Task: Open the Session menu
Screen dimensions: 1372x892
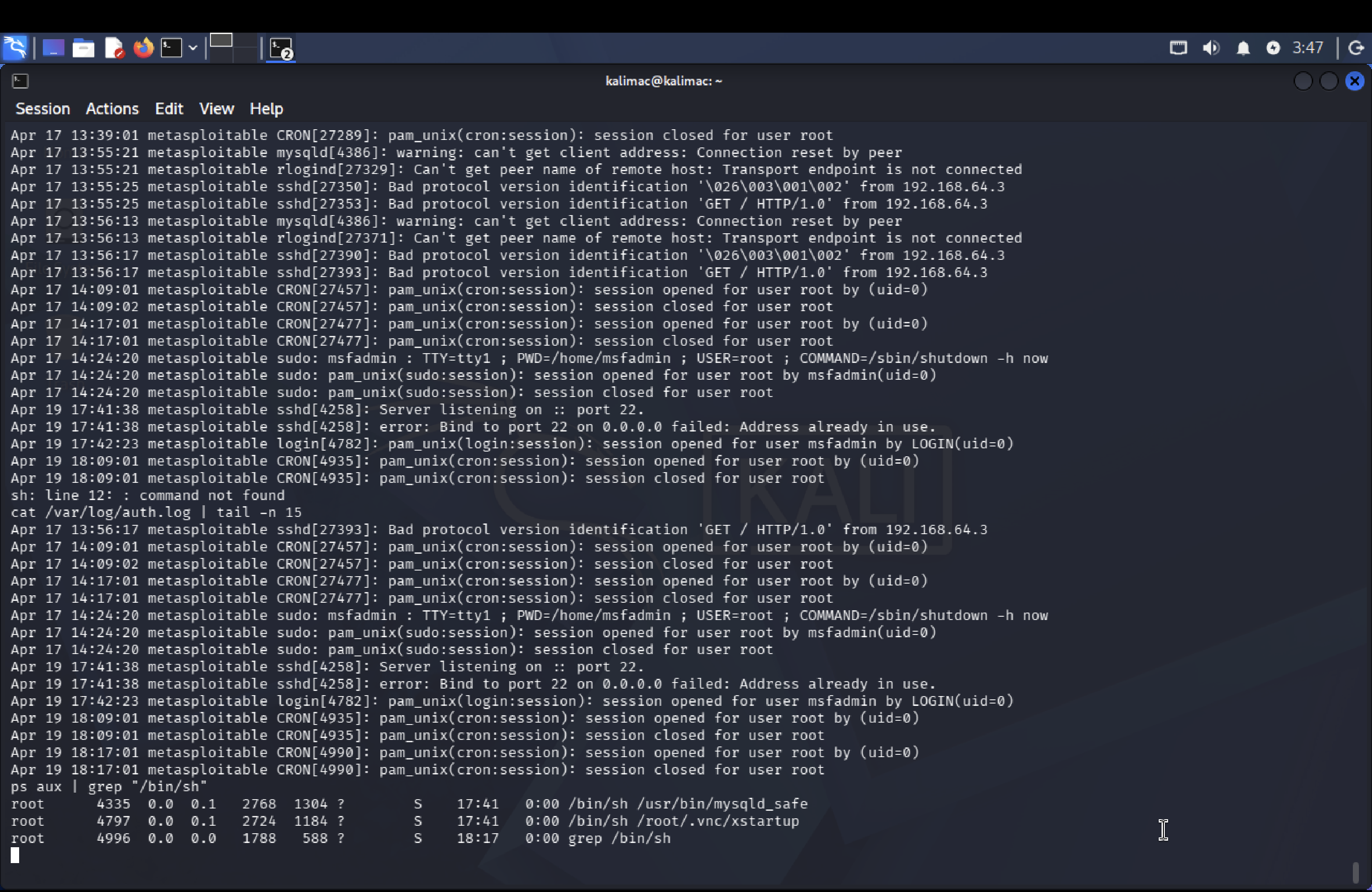Action: point(42,108)
